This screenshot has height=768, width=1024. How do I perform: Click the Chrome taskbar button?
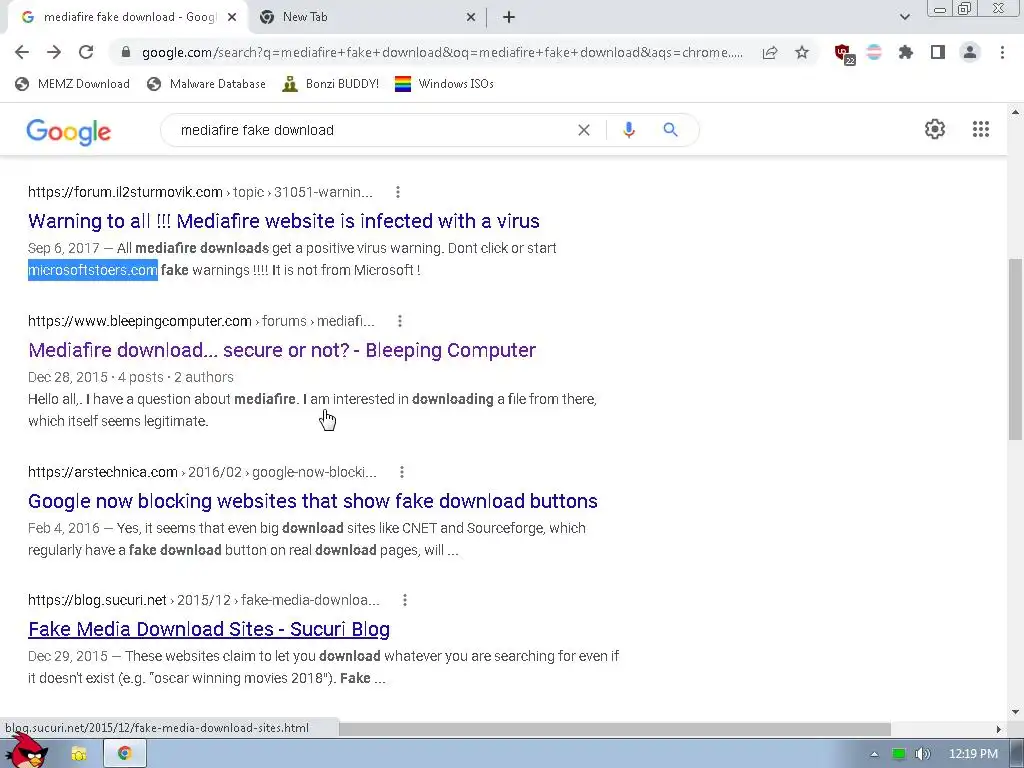click(124, 754)
